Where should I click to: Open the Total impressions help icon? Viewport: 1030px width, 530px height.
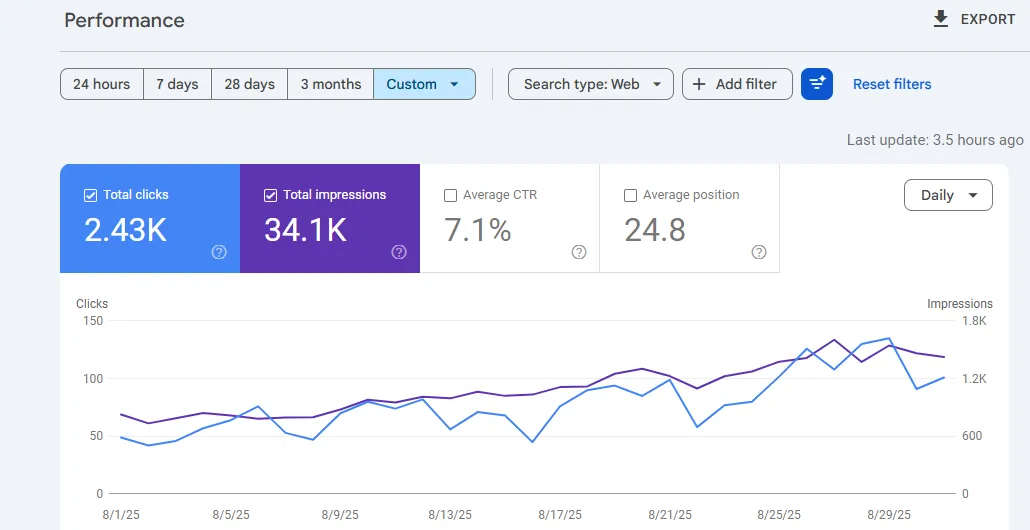coord(399,252)
